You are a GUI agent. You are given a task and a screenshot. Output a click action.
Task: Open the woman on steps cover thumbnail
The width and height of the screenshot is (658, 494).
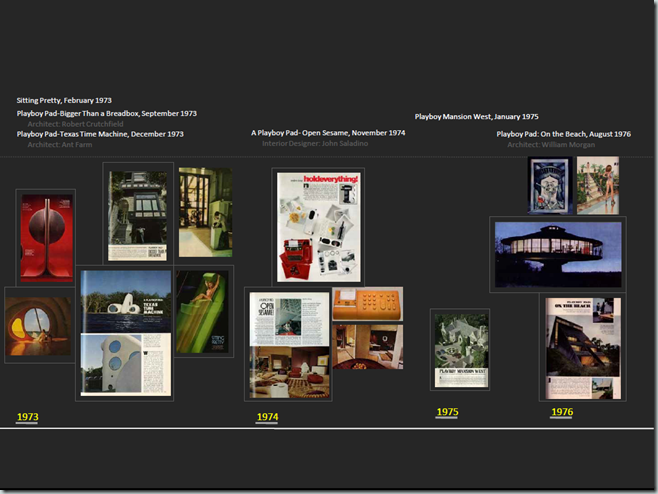click(598, 186)
